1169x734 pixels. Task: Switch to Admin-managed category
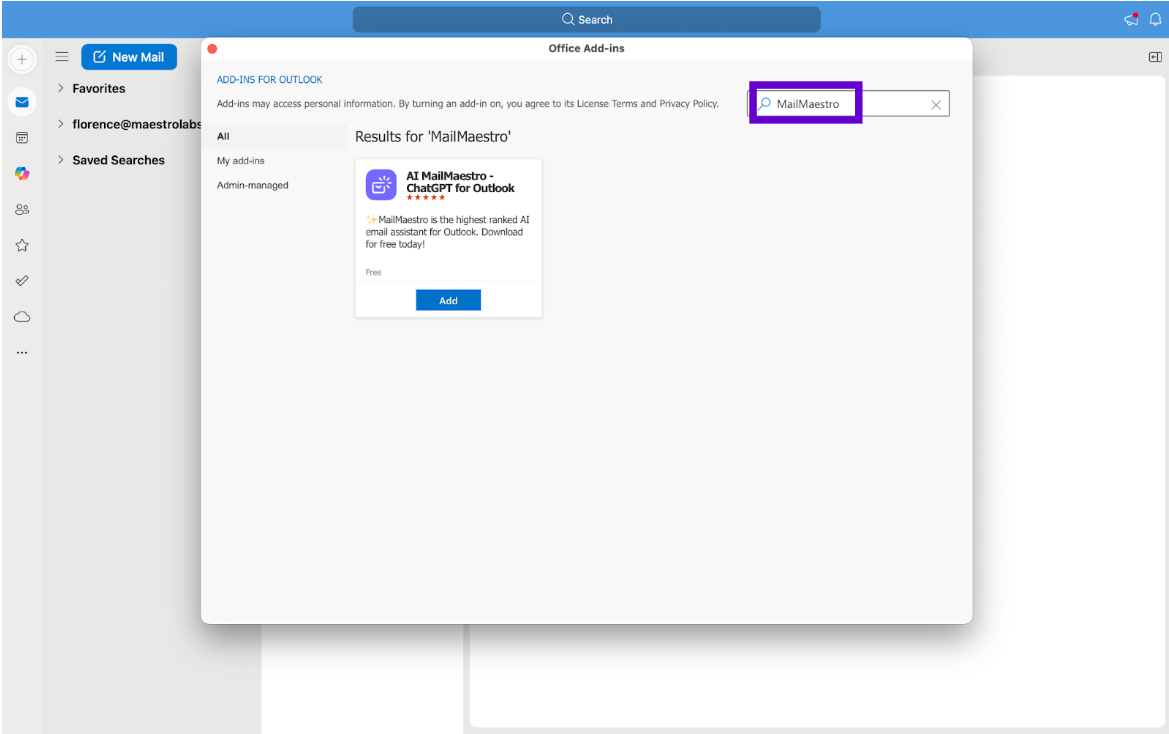(252, 186)
